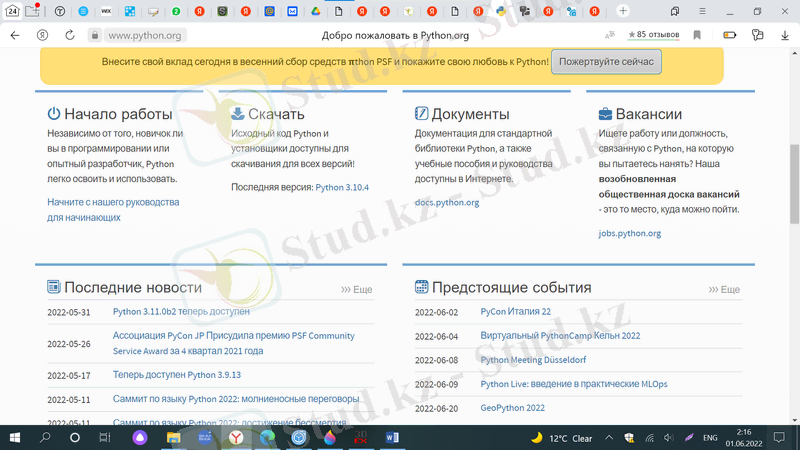Open File Explorer from the taskbar
This screenshot has width=800, height=450.
[x=173, y=438]
